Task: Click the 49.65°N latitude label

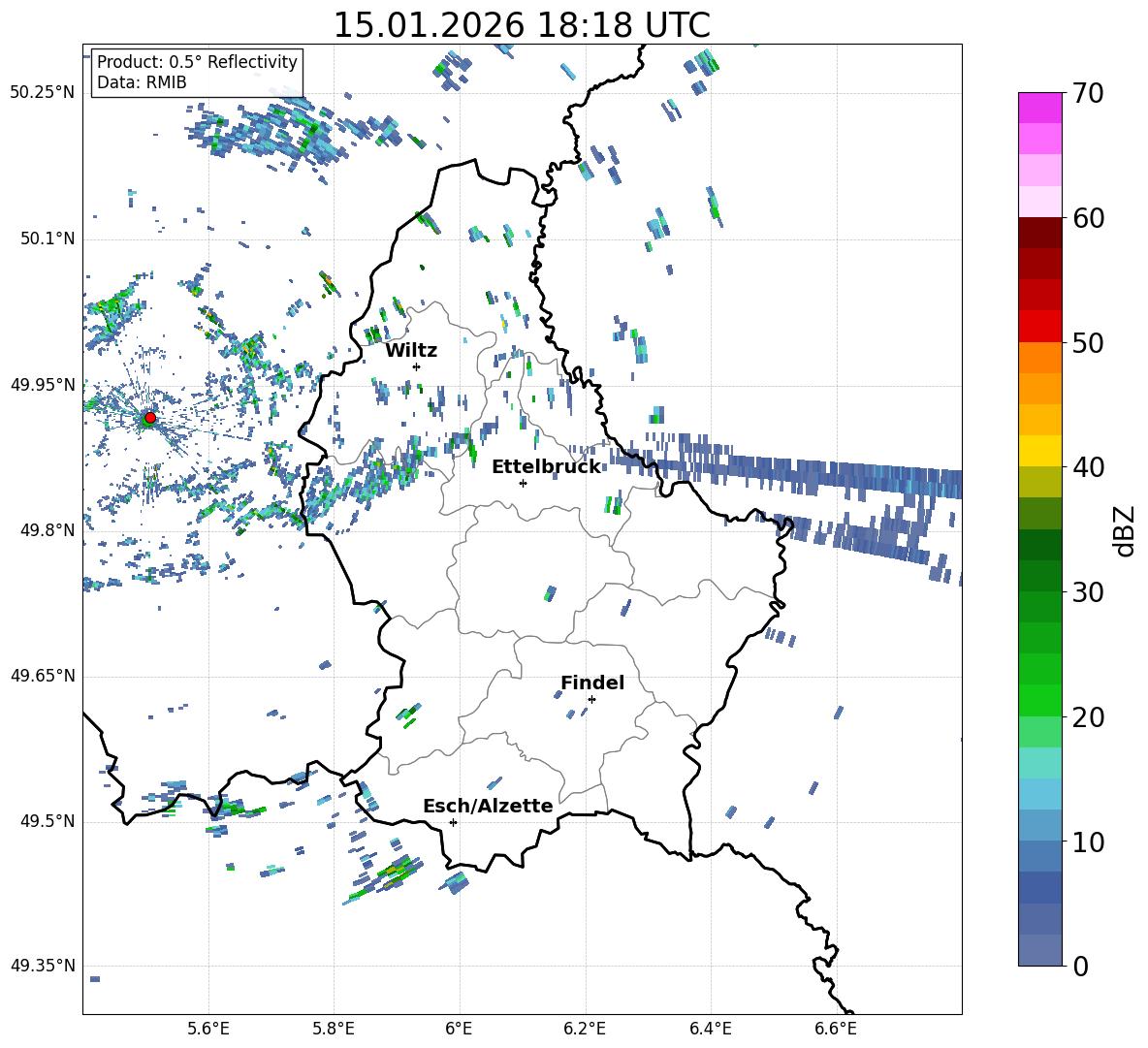Action: [x=43, y=677]
